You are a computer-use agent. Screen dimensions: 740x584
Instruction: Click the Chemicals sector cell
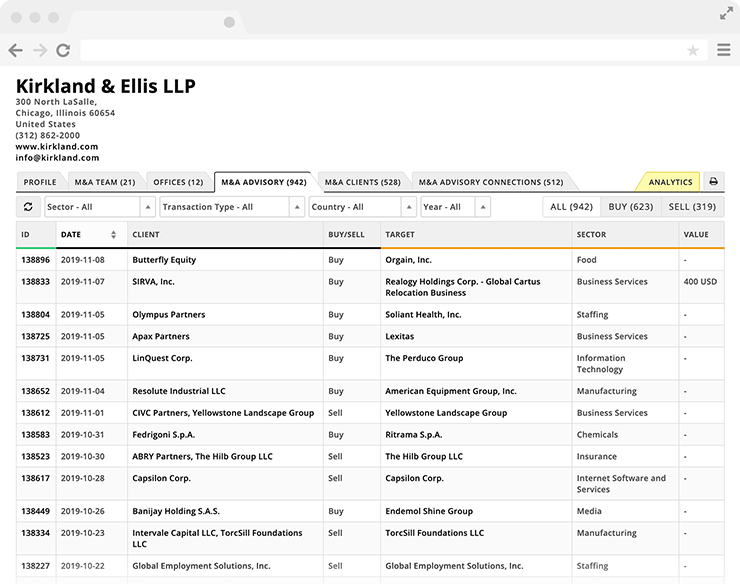(x=597, y=435)
